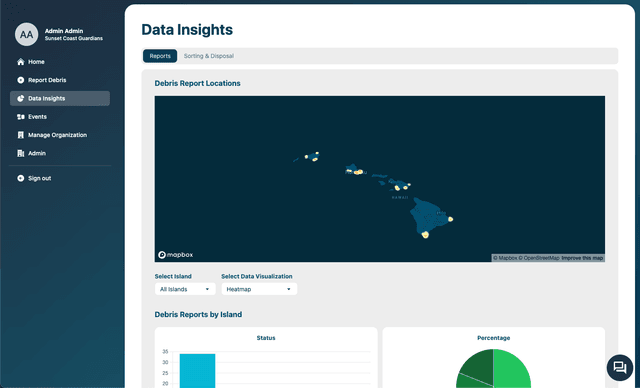Image resolution: width=640 pixels, height=388 pixels.
Task: Click the Sign out icon
Action: (21, 178)
